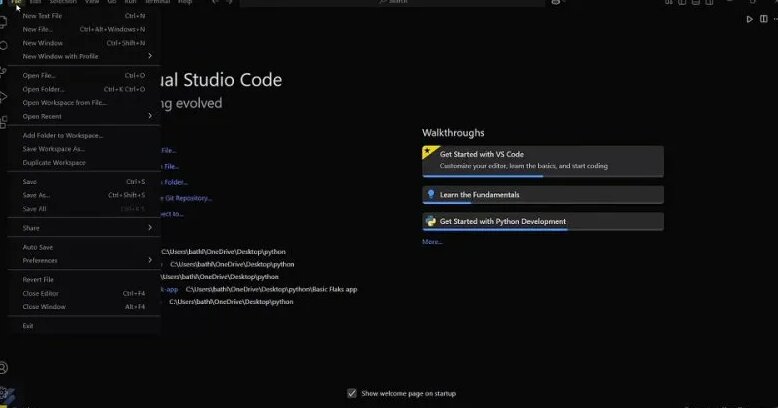The height and width of the screenshot is (408, 778).
Task: Open the Extensions view in activity bar
Action: pos(3,122)
